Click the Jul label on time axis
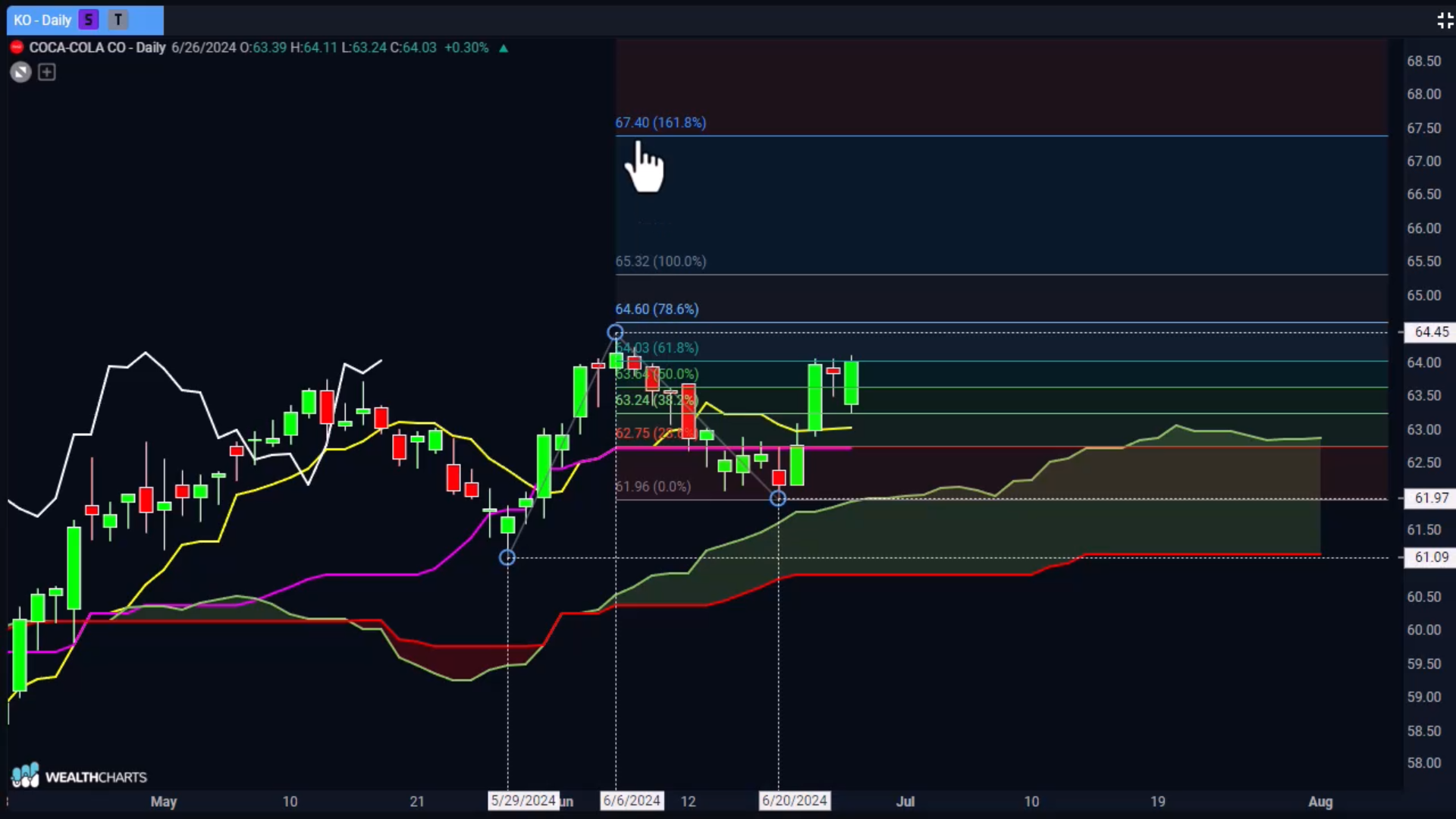The image size is (1456, 819). point(905,802)
